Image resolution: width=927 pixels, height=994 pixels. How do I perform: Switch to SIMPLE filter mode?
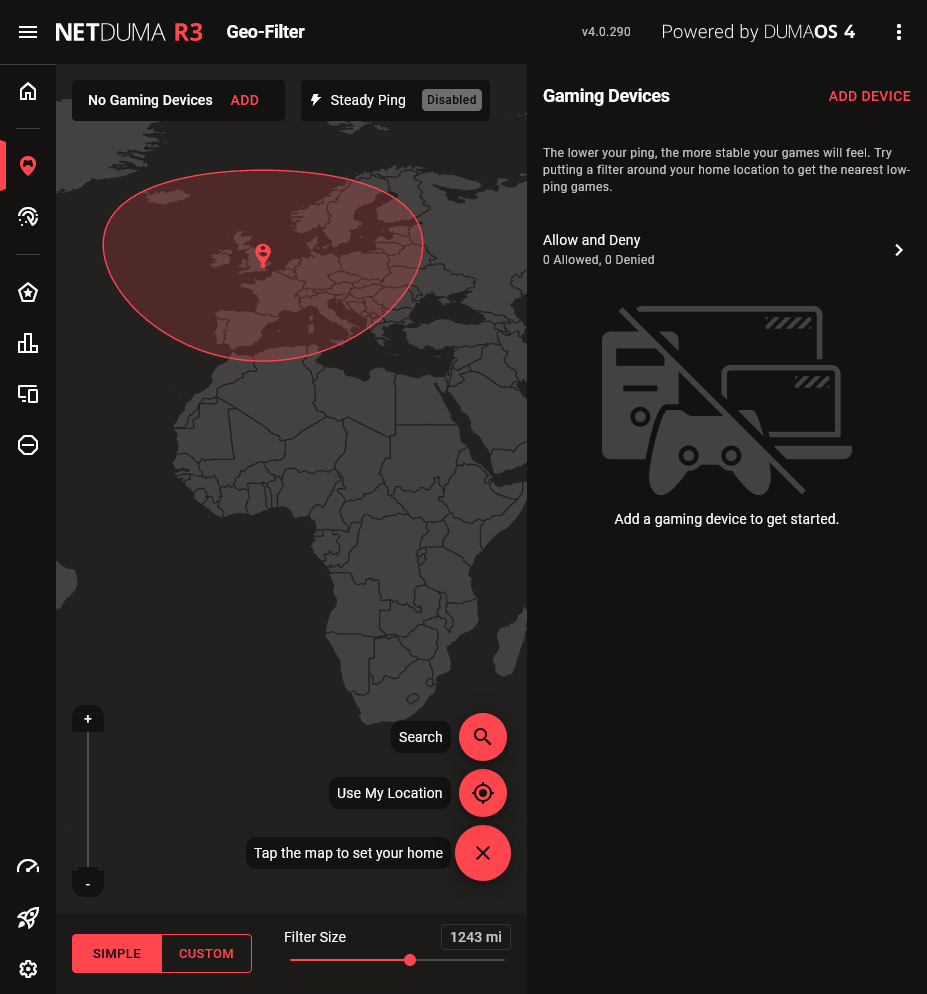[117, 954]
